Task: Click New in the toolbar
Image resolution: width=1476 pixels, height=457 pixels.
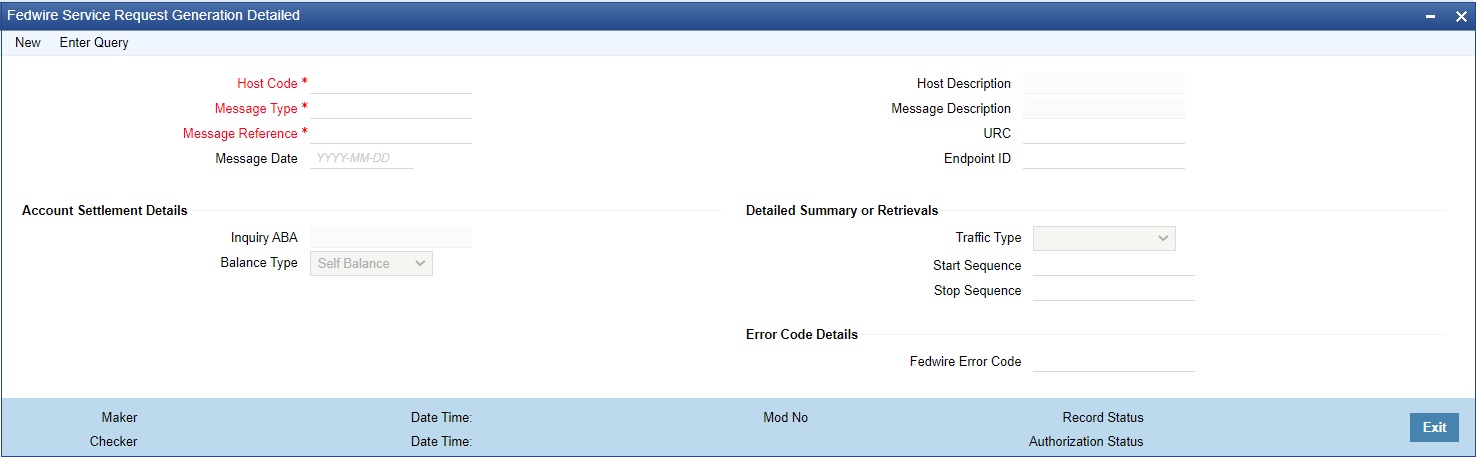Action: click(x=28, y=43)
